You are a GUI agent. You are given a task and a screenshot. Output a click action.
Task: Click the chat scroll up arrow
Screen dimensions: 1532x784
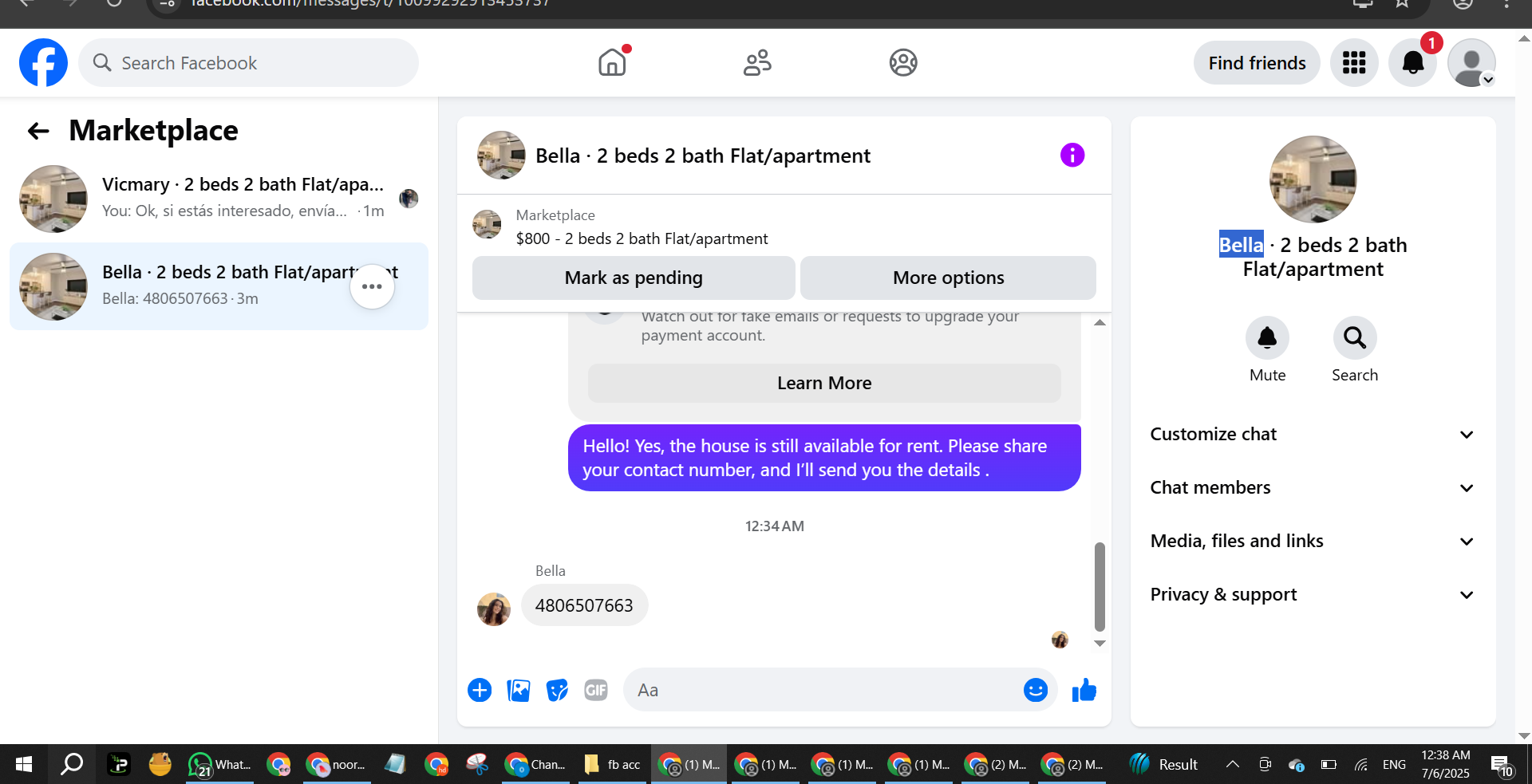[1100, 322]
